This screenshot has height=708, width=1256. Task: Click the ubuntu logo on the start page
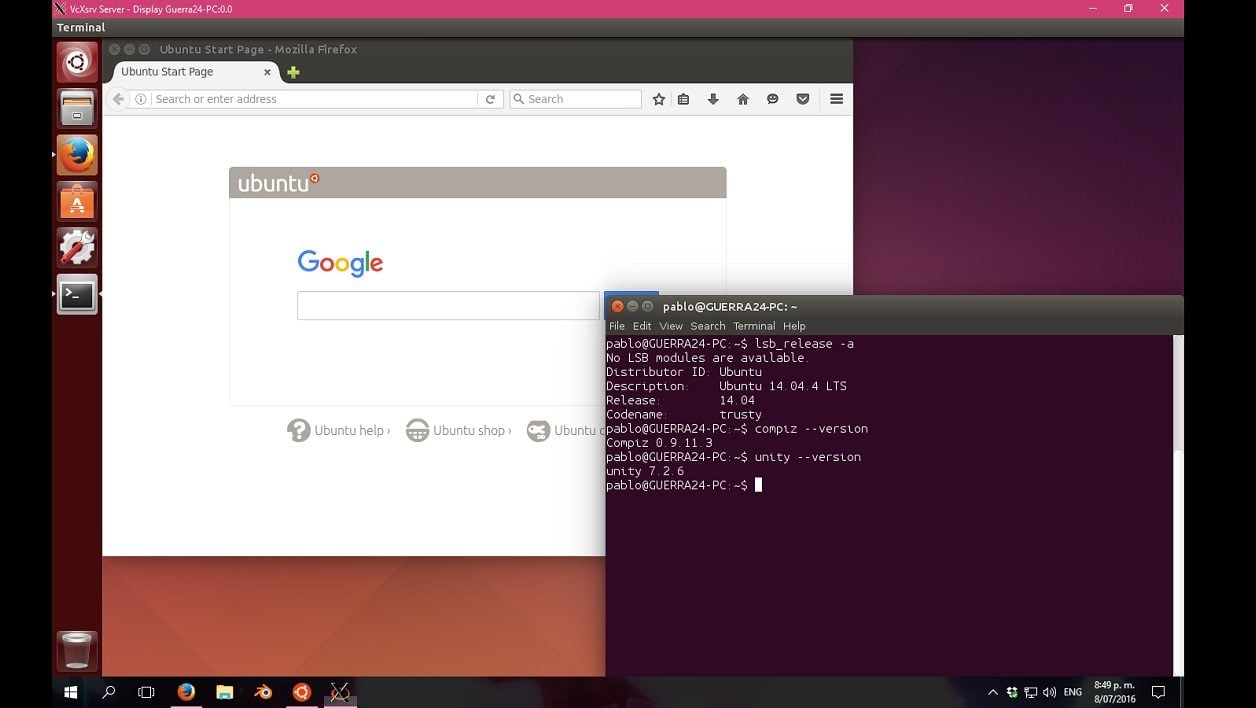(278, 183)
